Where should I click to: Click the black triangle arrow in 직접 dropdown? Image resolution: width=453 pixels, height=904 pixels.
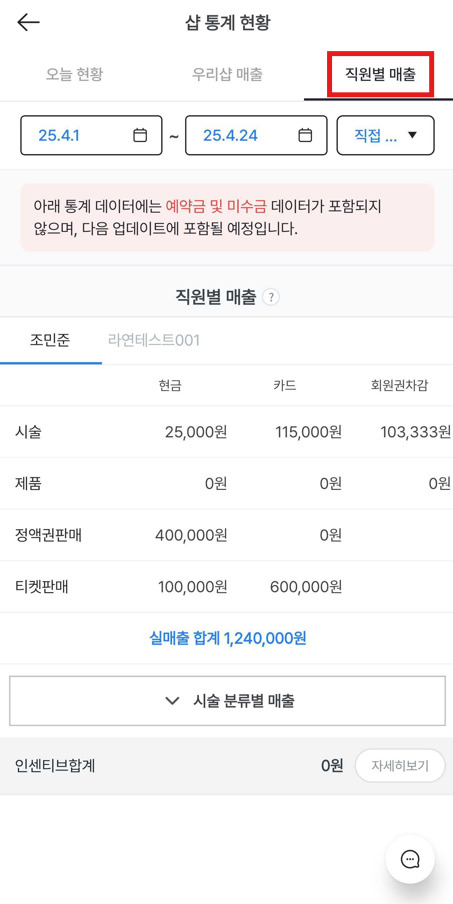pos(412,135)
